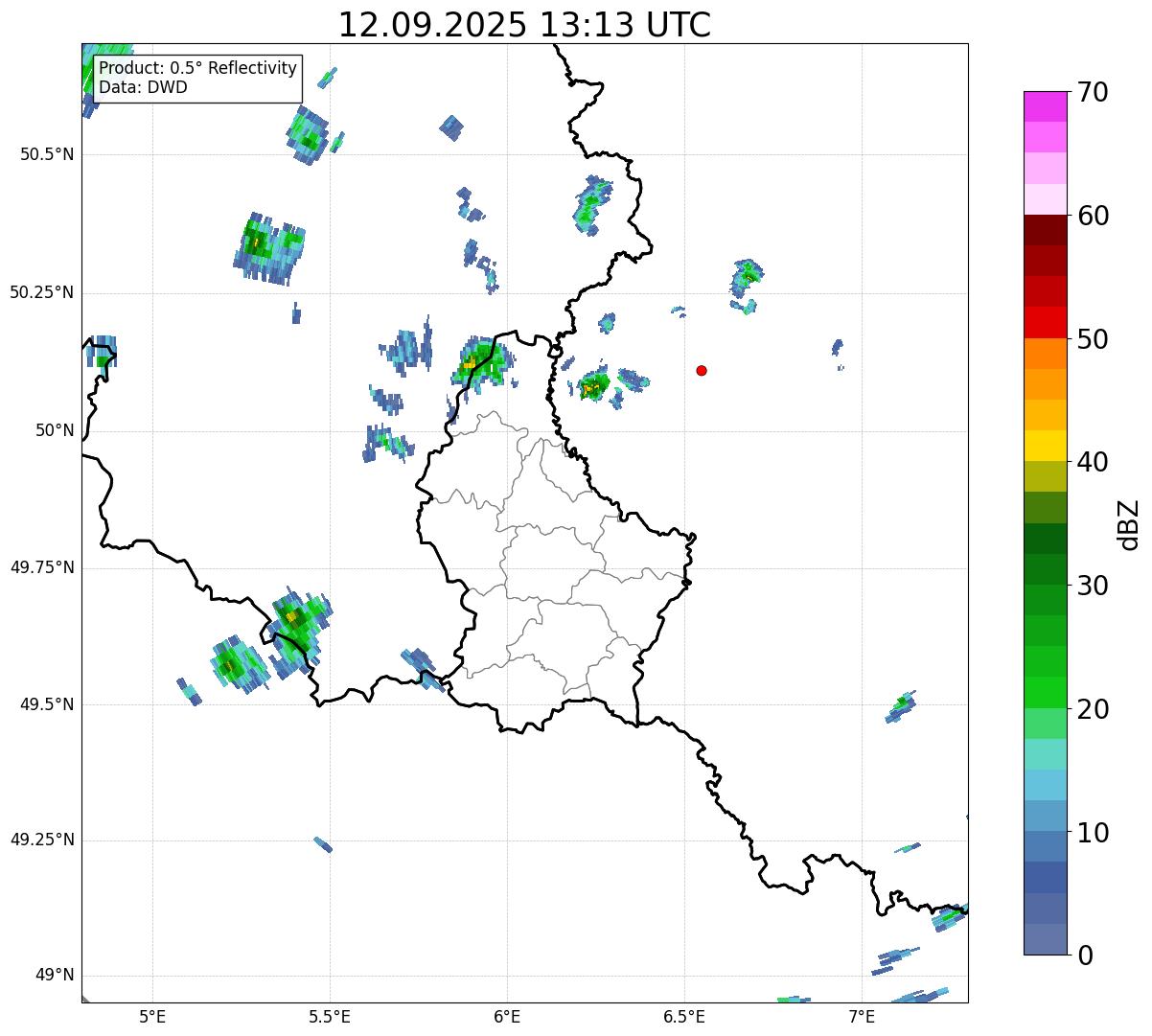Click the 6°E longitude tick label
Image resolution: width=1152 pixels, height=1036 pixels.
pyautogui.click(x=507, y=1016)
